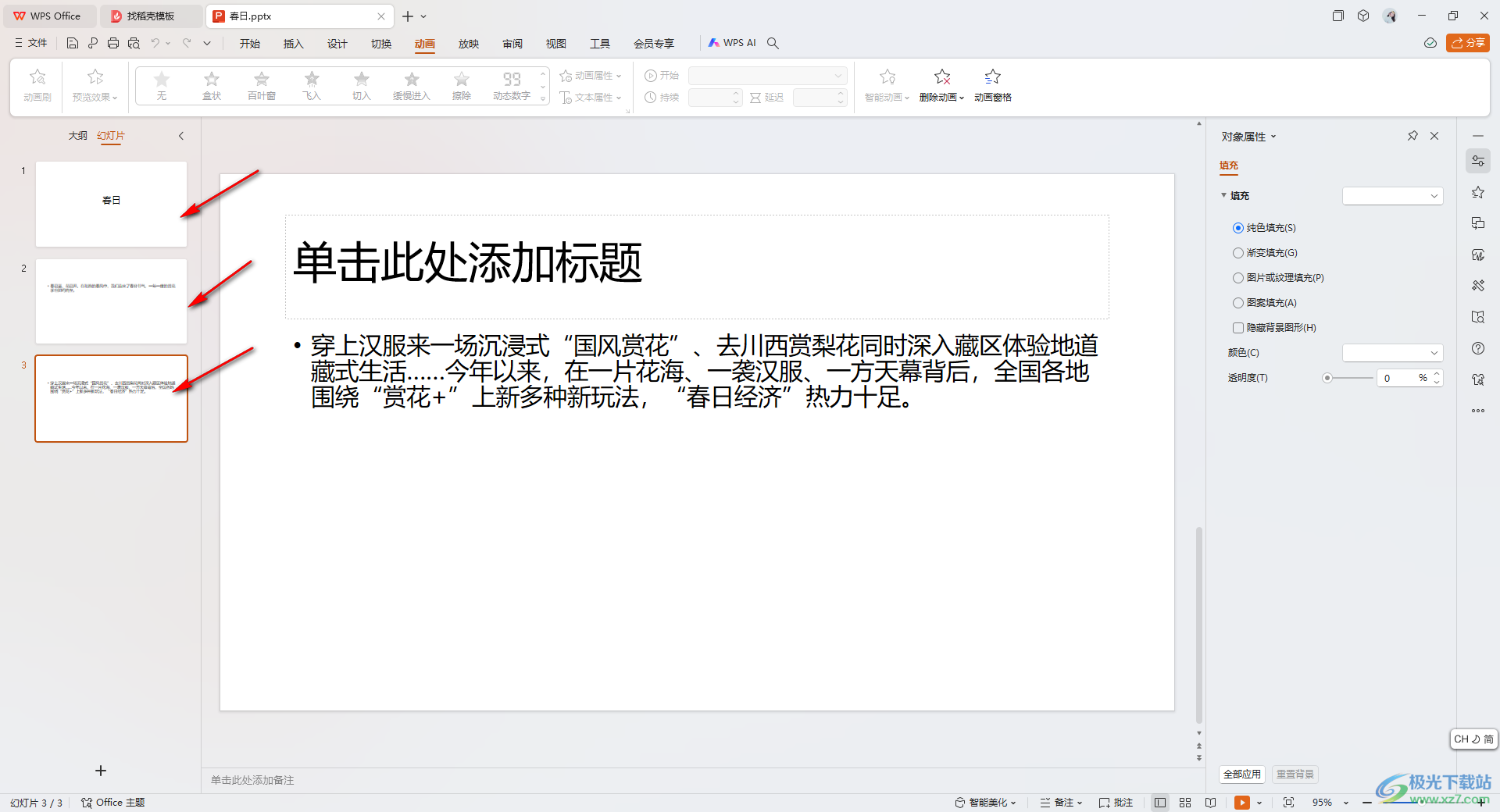Viewport: 1500px width, 812px height.
Task: Click the 分享 (Share) button
Action: (x=1467, y=43)
